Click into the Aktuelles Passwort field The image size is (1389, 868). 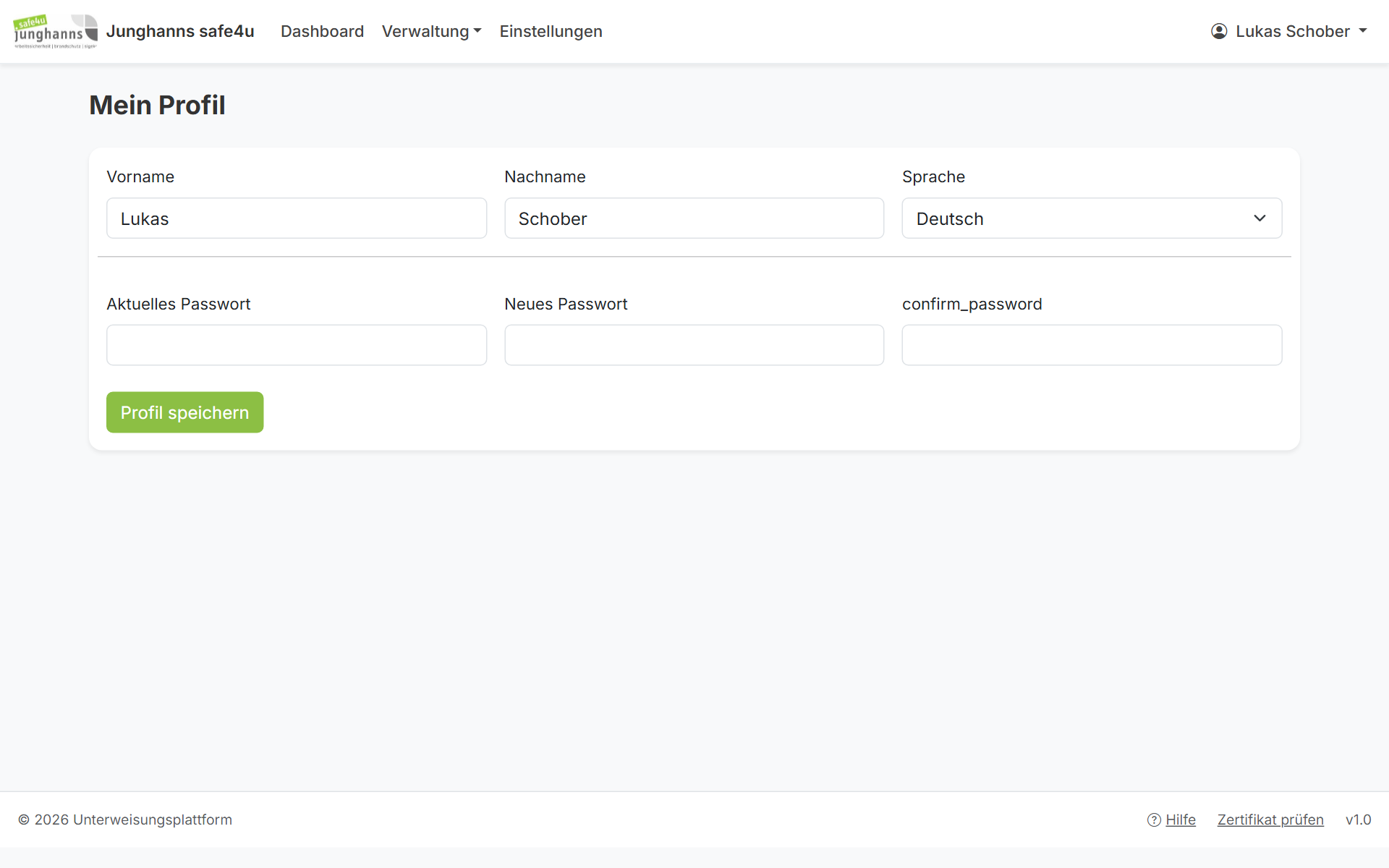click(x=297, y=345)
